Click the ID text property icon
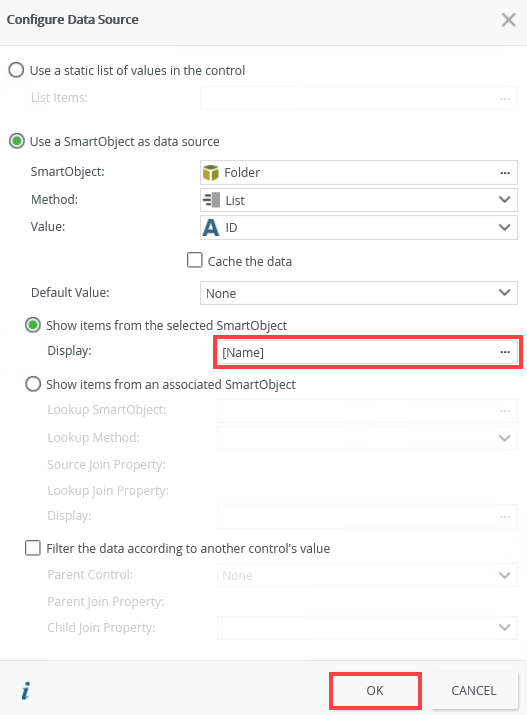This screenshot has height=715, width=527. 211,228
